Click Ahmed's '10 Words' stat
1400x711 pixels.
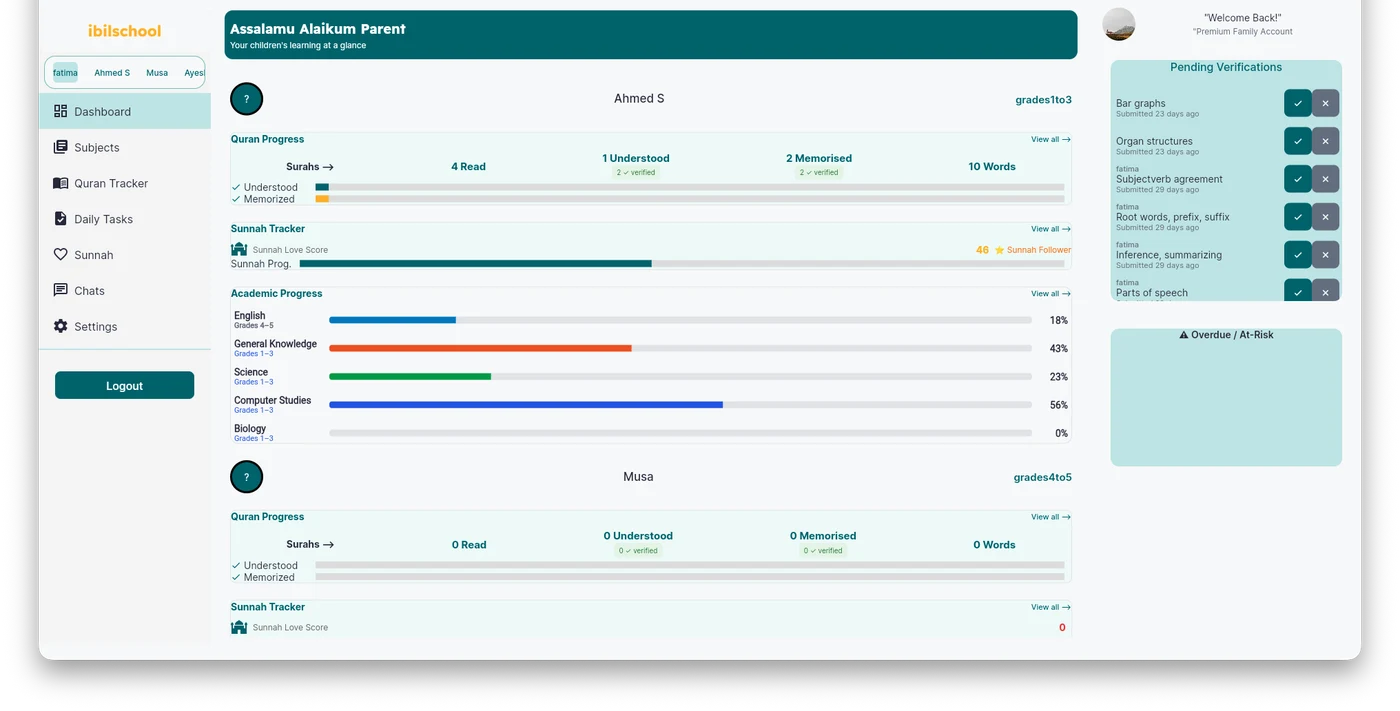992,167
